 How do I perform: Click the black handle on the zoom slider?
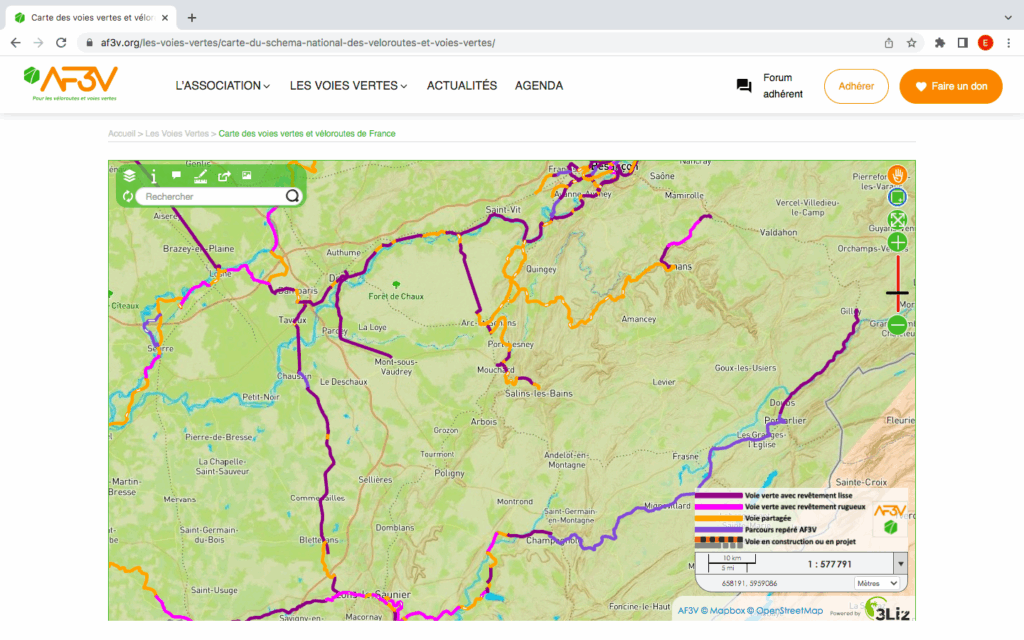pos(897,293)
